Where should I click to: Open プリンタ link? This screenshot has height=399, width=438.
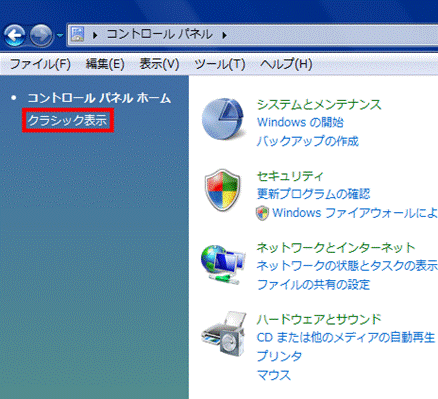(x=279, y=356)
